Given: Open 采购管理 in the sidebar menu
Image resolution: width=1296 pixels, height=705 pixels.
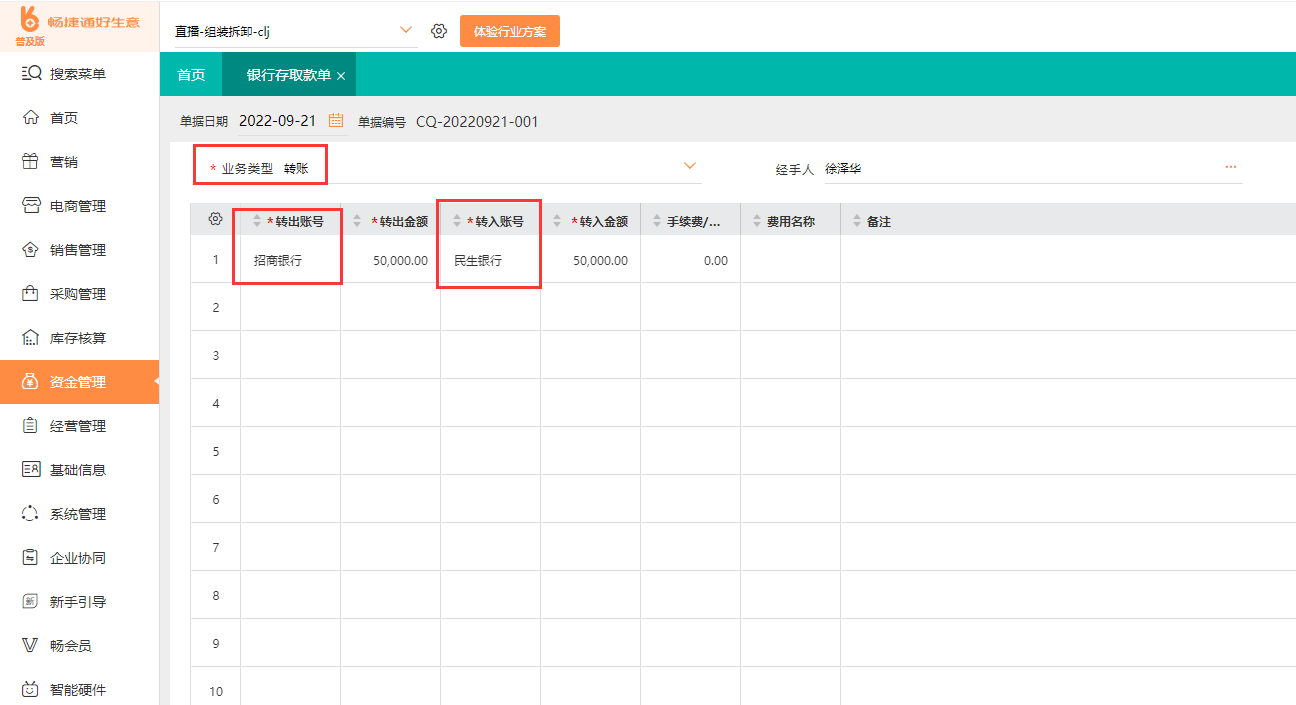Looking at the screenshot, I should (x=78, y=294).
